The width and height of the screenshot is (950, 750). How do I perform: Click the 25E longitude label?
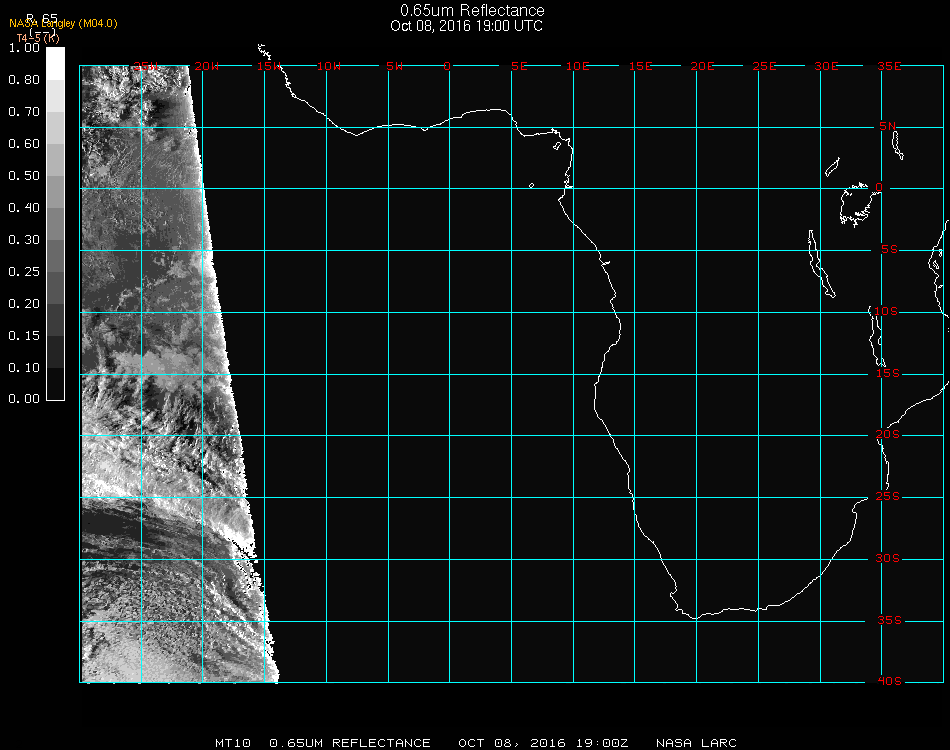[764, 66]
